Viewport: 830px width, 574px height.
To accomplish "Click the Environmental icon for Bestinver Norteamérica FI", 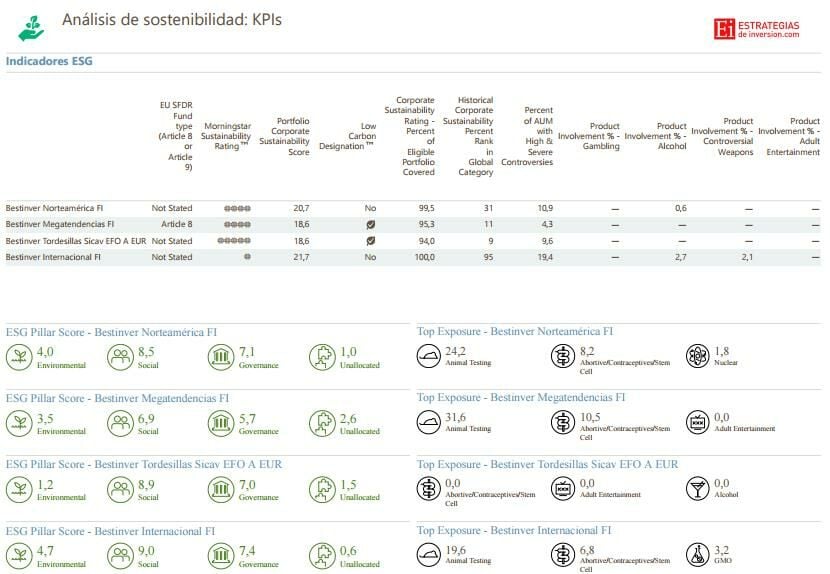I will (x=19, y=356).
